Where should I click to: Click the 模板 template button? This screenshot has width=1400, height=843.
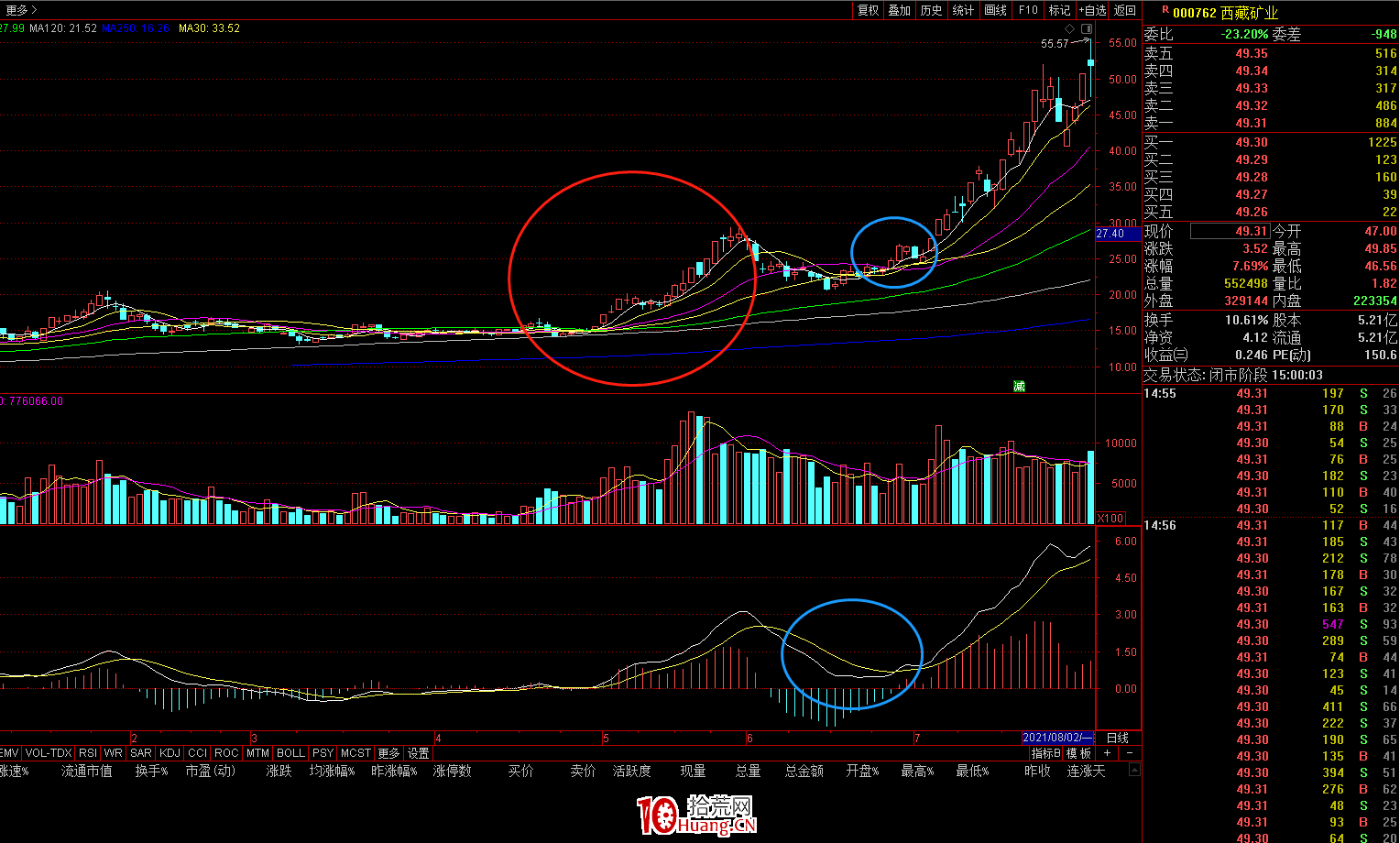click(x=1078, y=753)
